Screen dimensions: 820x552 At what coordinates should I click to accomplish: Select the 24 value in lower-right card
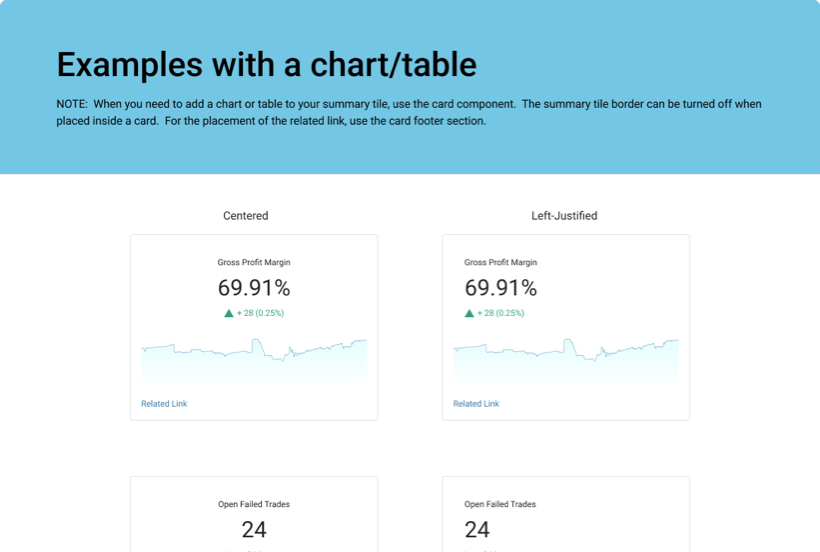pyautogui.click(x=477, y=529)
